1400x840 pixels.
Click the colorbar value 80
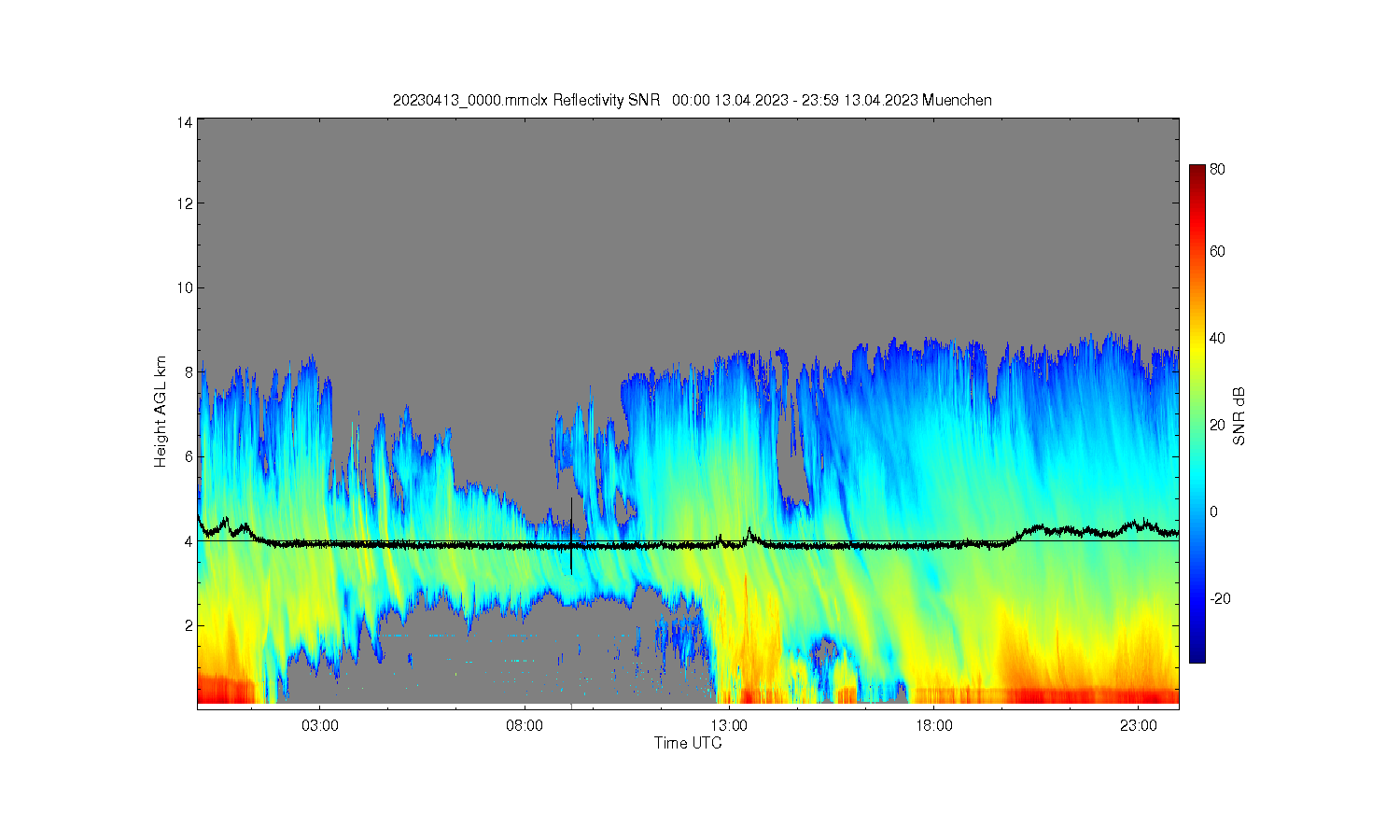[x=1217, y=170]
